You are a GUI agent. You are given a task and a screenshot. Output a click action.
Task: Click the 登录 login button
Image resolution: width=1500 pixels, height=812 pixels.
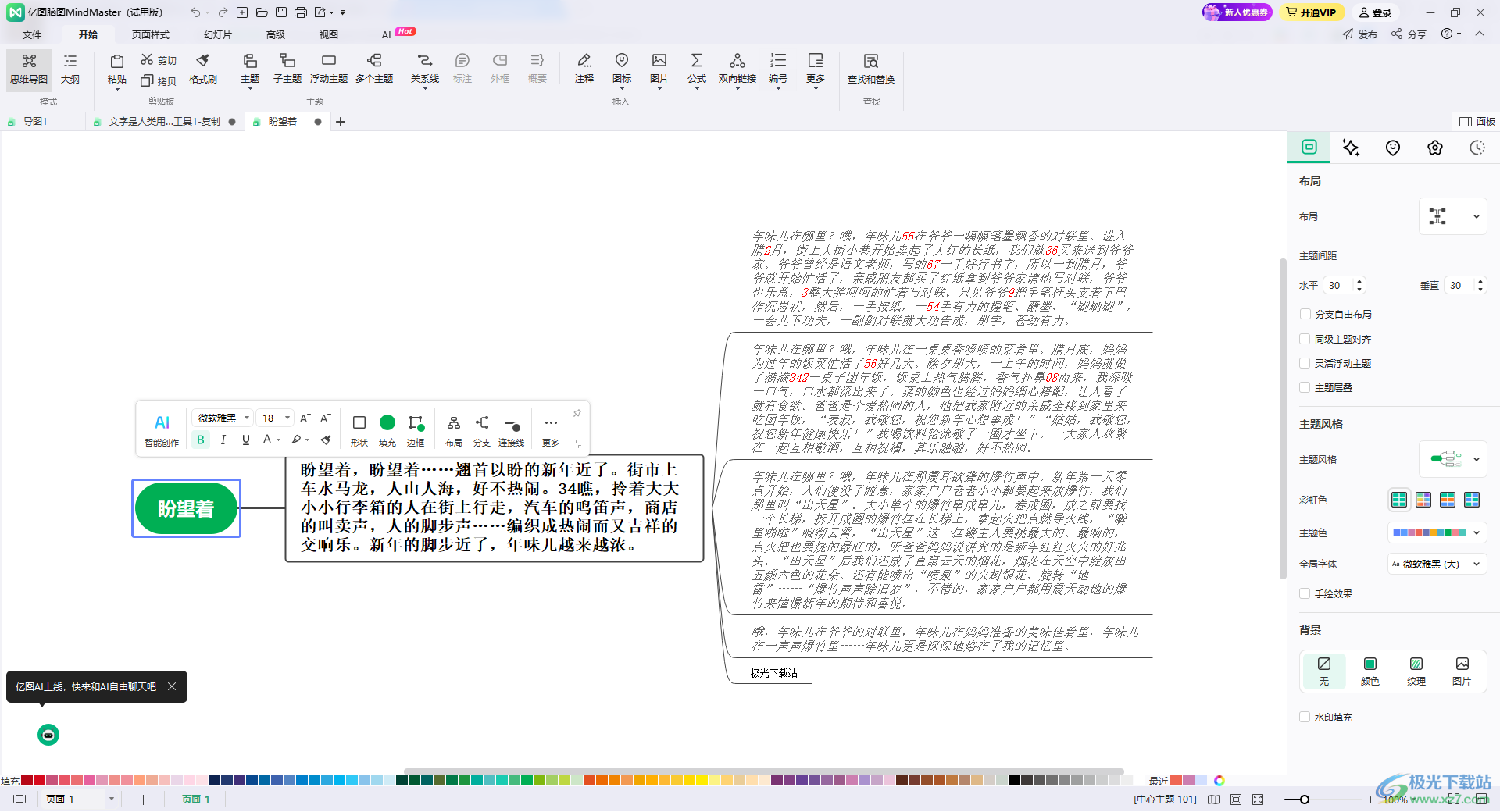click(x=1375, y=12)
